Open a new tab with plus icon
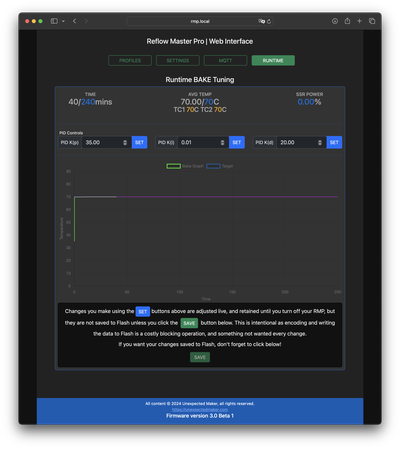The image size is (400, 449). pos(359,21)
